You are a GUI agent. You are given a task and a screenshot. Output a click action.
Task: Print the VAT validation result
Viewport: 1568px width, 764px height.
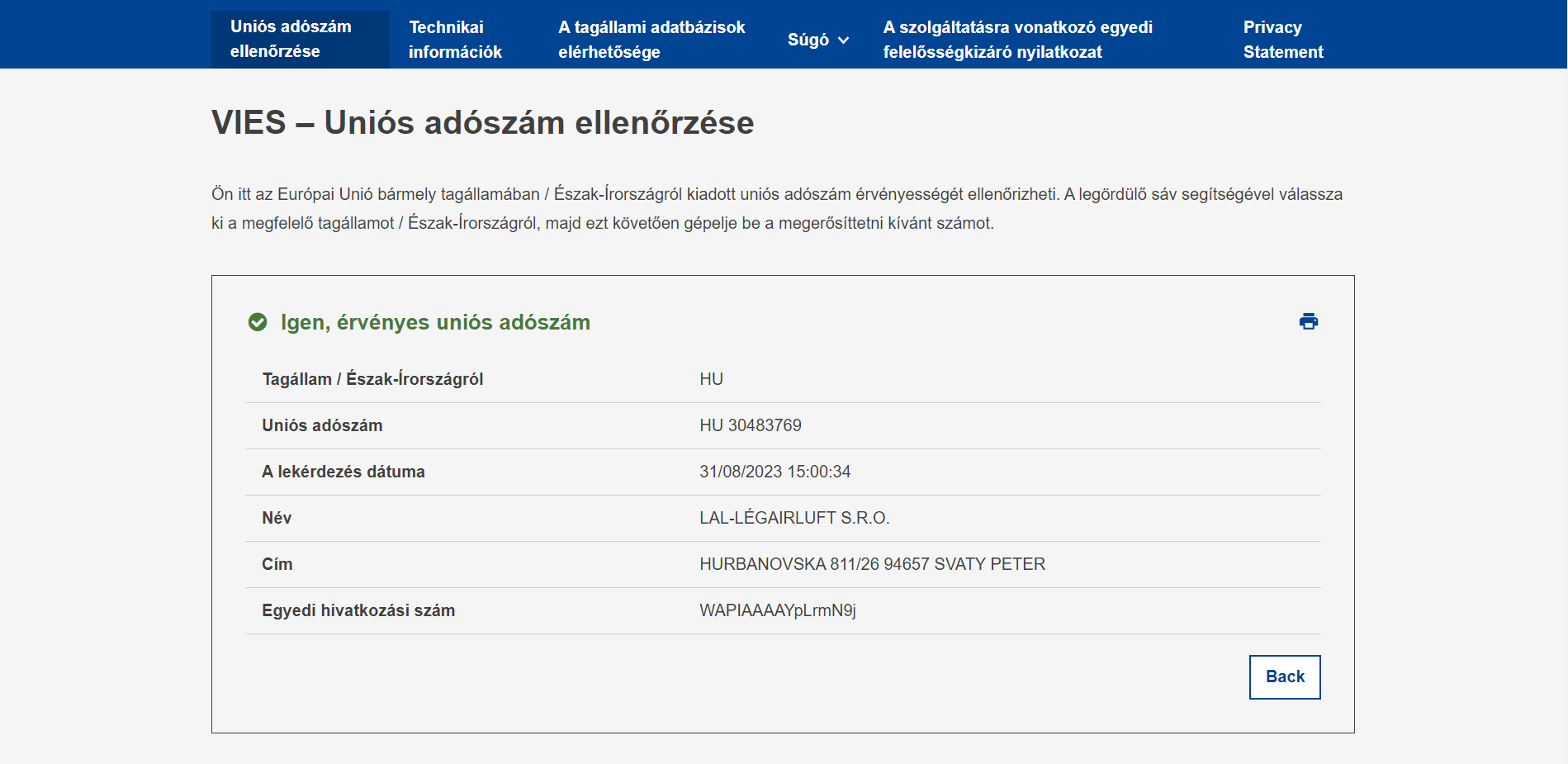1308,321
